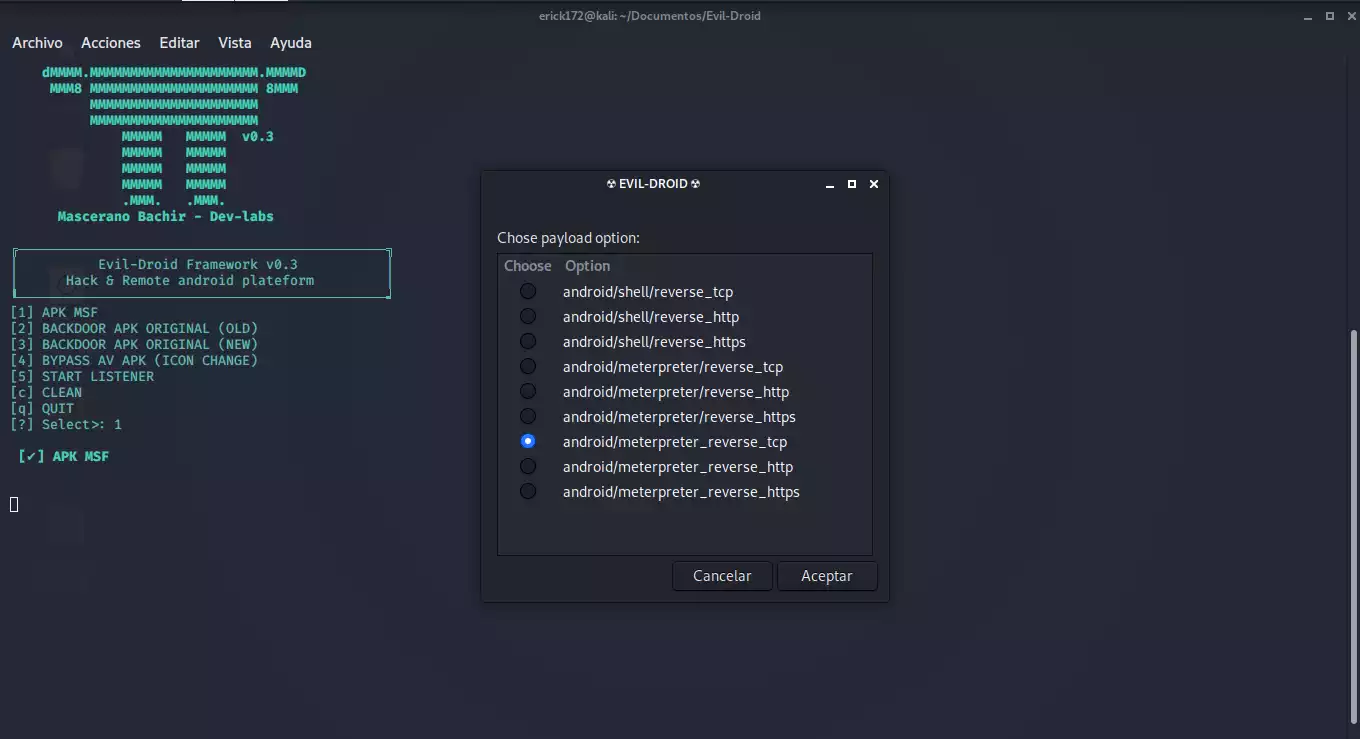This screenshot has width=1360, height=739.
Task: Open the Ayuda menu
Action: (291, 43)
